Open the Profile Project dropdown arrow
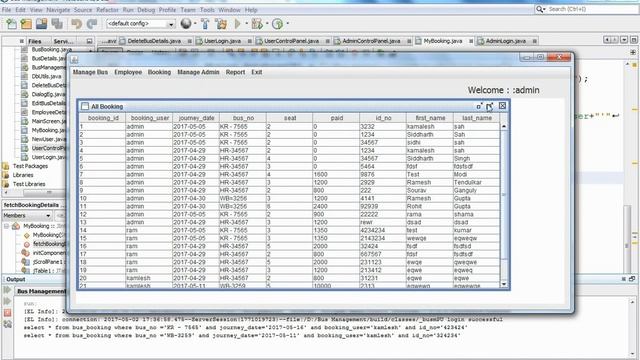This screenshot has width=640, height=360. (288, 24)
